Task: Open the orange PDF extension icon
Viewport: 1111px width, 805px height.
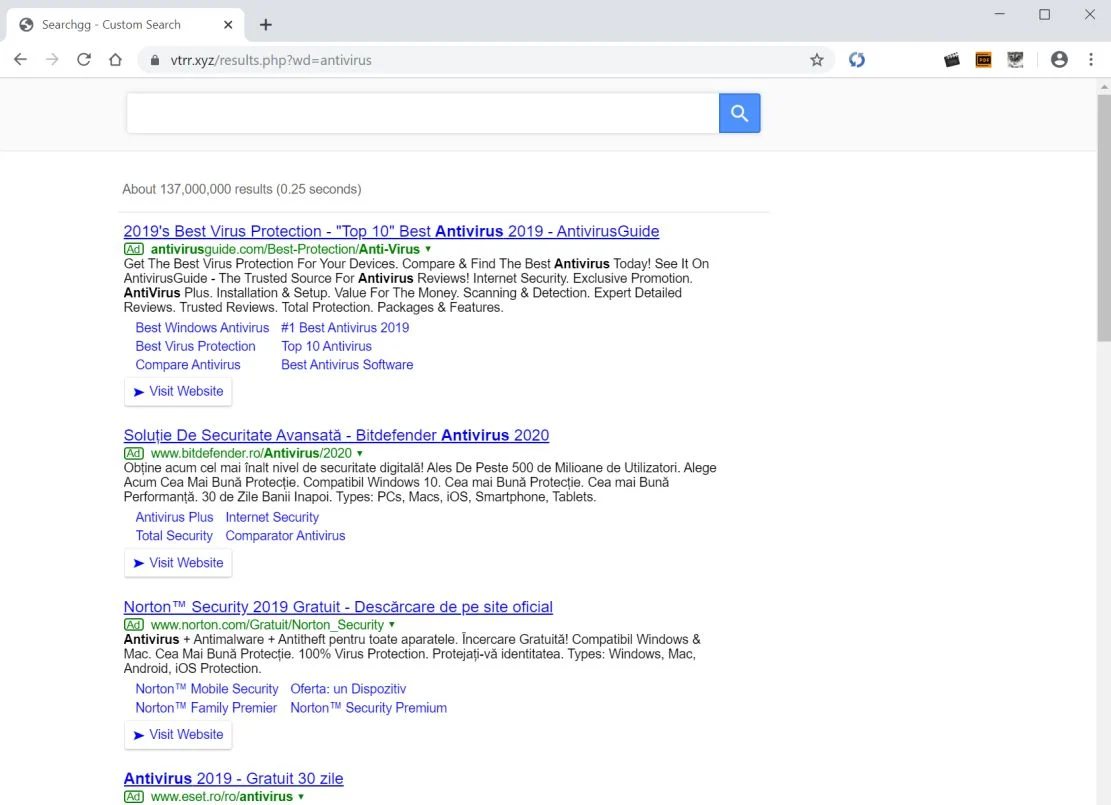Action: 983,60
